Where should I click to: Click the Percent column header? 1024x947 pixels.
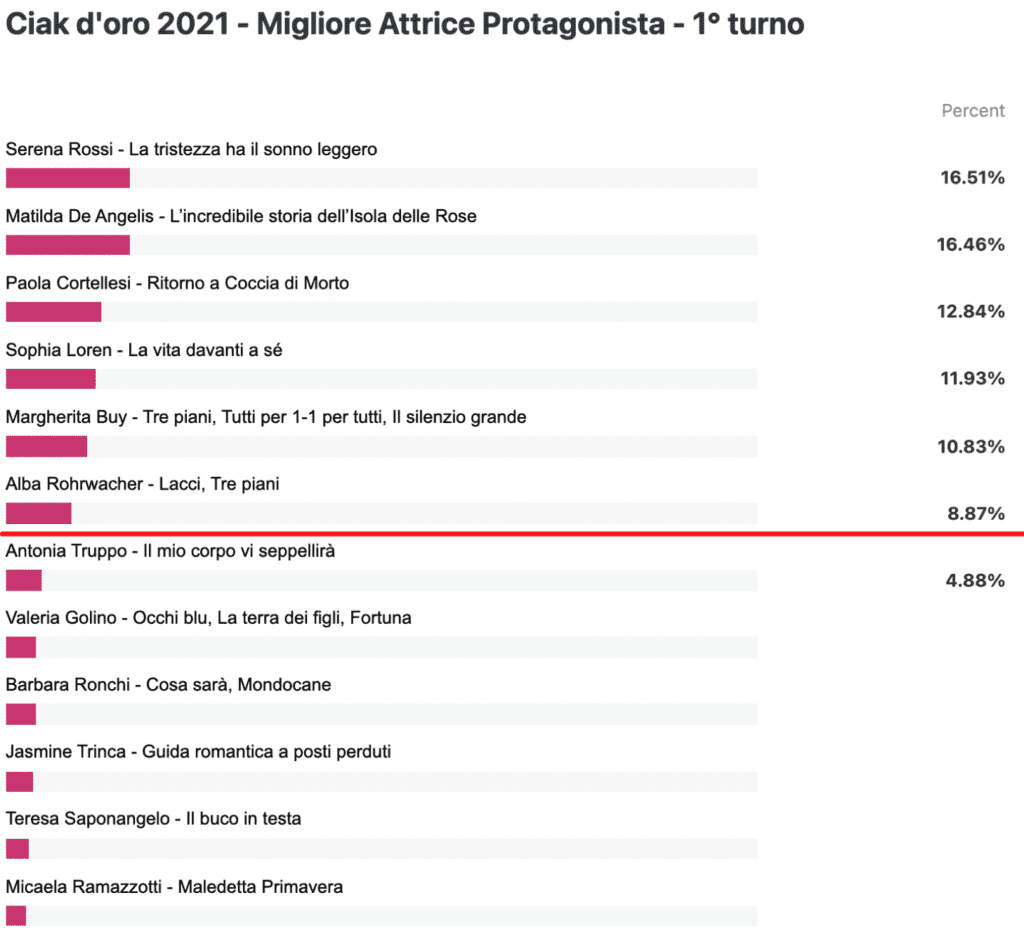point(972,111)
